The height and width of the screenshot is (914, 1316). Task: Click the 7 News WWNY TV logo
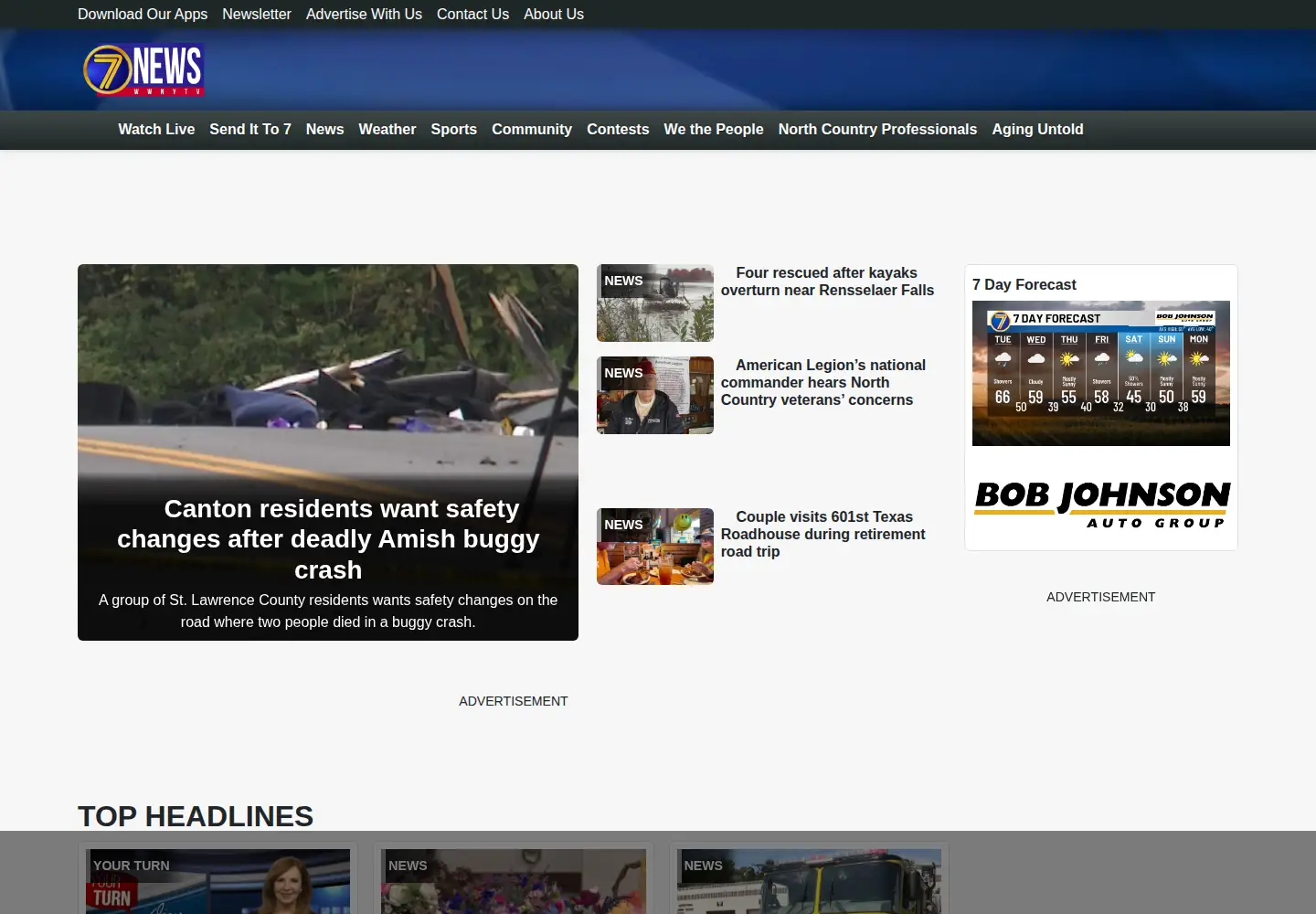[x=143, y=70]
